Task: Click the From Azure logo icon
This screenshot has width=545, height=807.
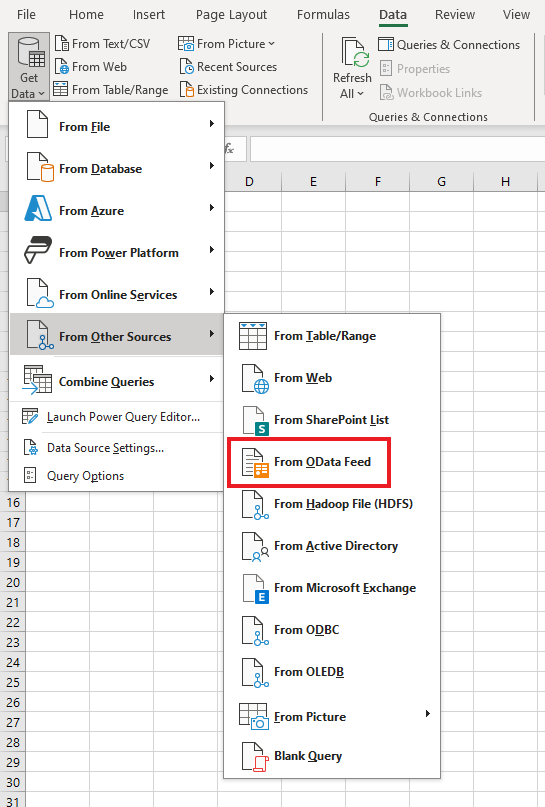Action: click(39, 209)
